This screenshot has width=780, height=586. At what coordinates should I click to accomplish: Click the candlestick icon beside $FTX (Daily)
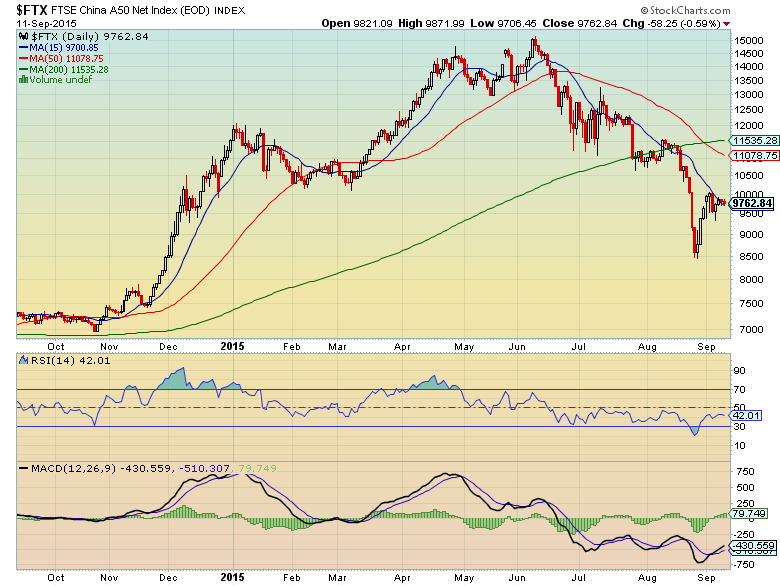(22, 35)
